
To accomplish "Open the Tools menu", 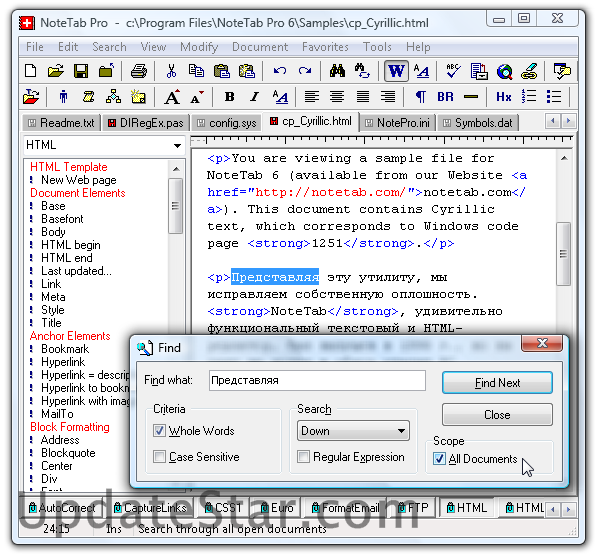I will click(x=377, y=47).
